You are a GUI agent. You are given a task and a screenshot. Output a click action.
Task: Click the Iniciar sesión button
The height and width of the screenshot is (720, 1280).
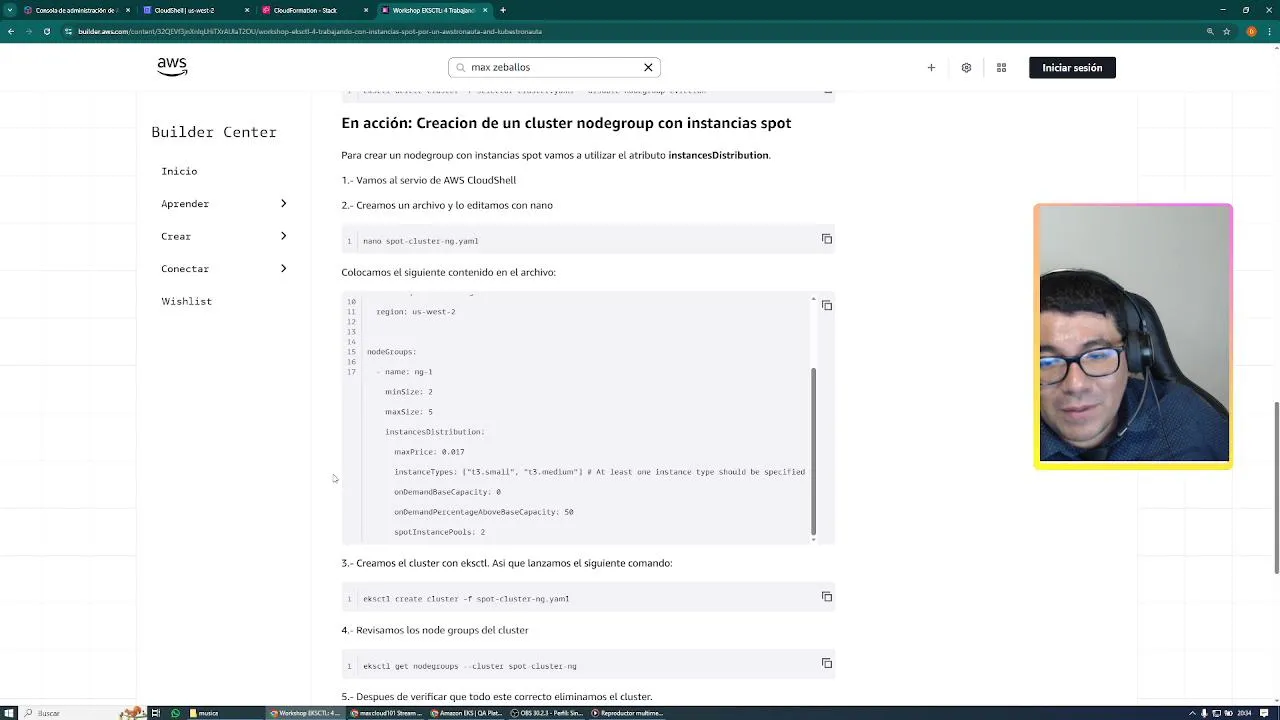pos(1072,67)
